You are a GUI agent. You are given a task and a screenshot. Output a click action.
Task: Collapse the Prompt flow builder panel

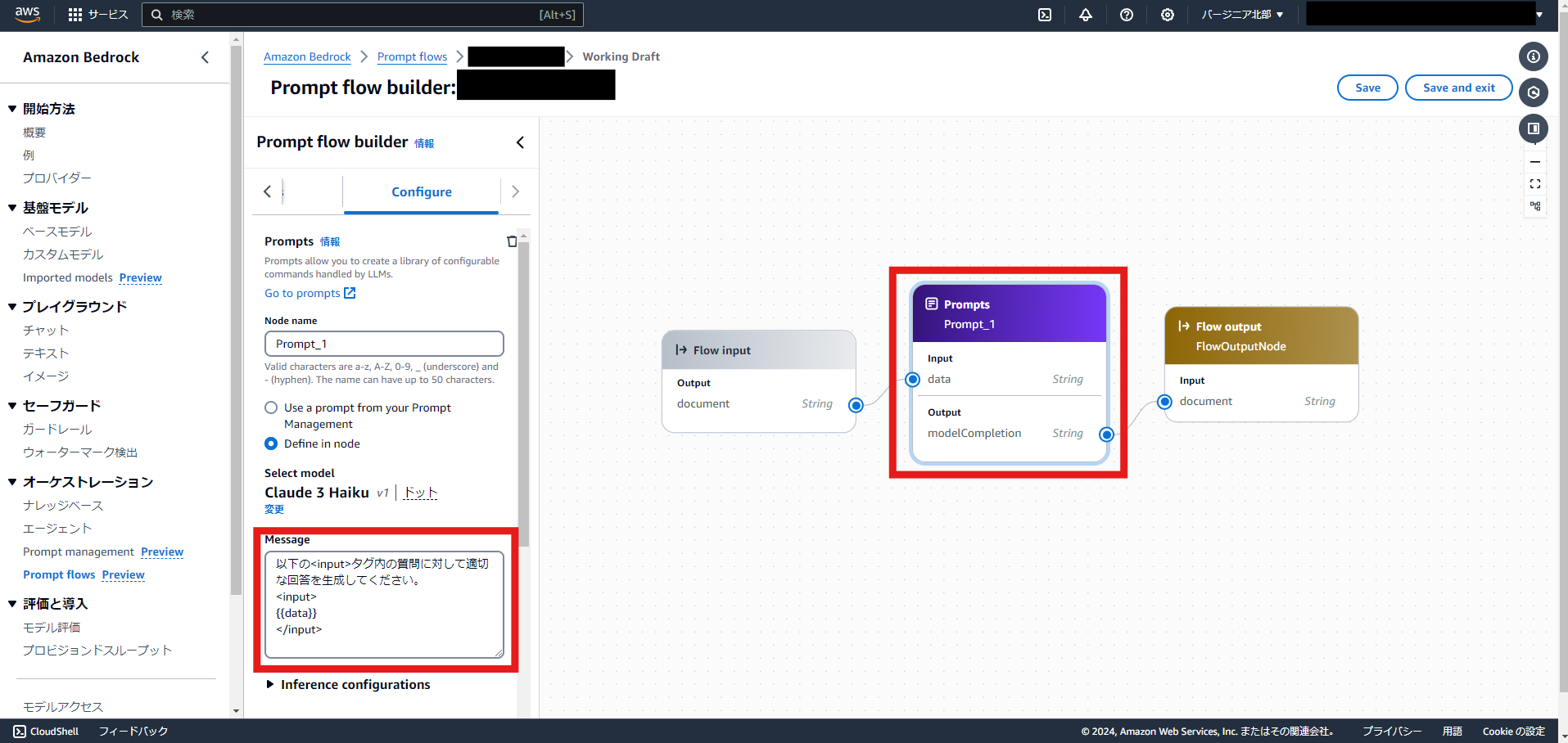(520, 142)
